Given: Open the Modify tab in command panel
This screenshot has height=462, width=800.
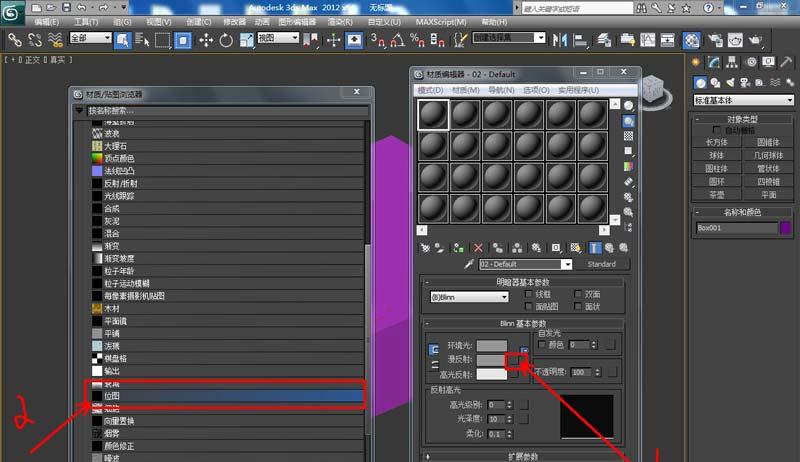Looking at the screenshot, I should [714, 62].
